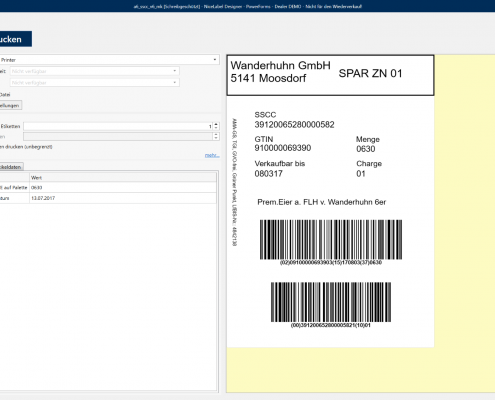Click the greyed-out field below Etiketten
The image size is (495, 400).
(x=118, y=136)
